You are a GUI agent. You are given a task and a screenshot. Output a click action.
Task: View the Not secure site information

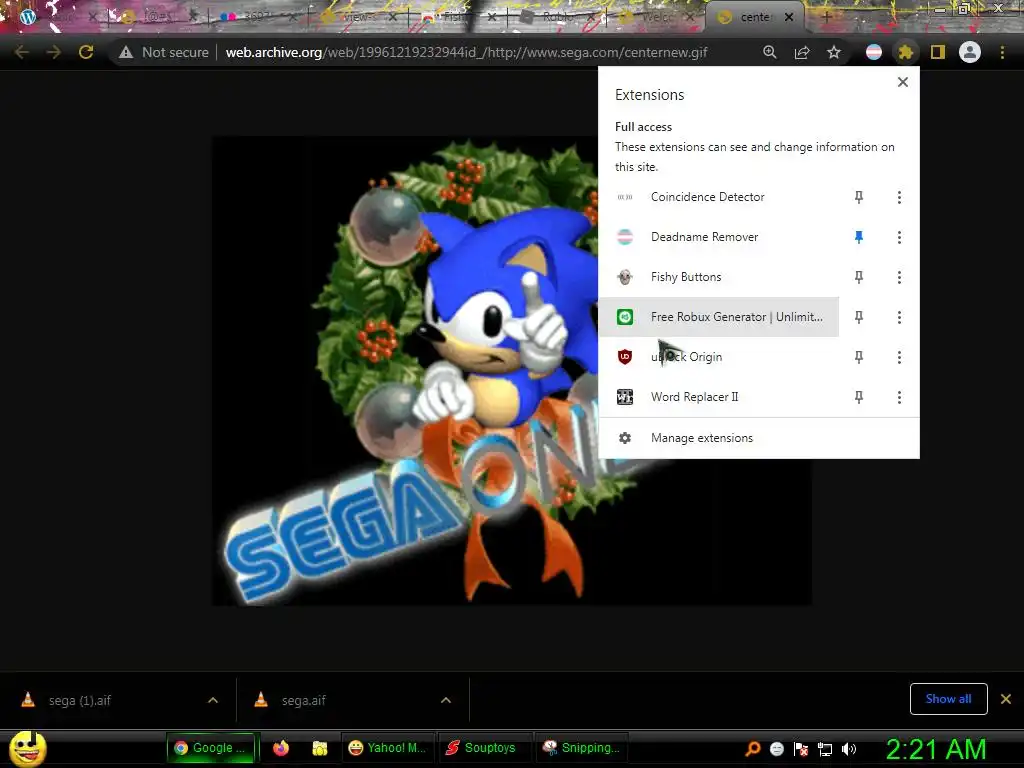tap(164, 52)
